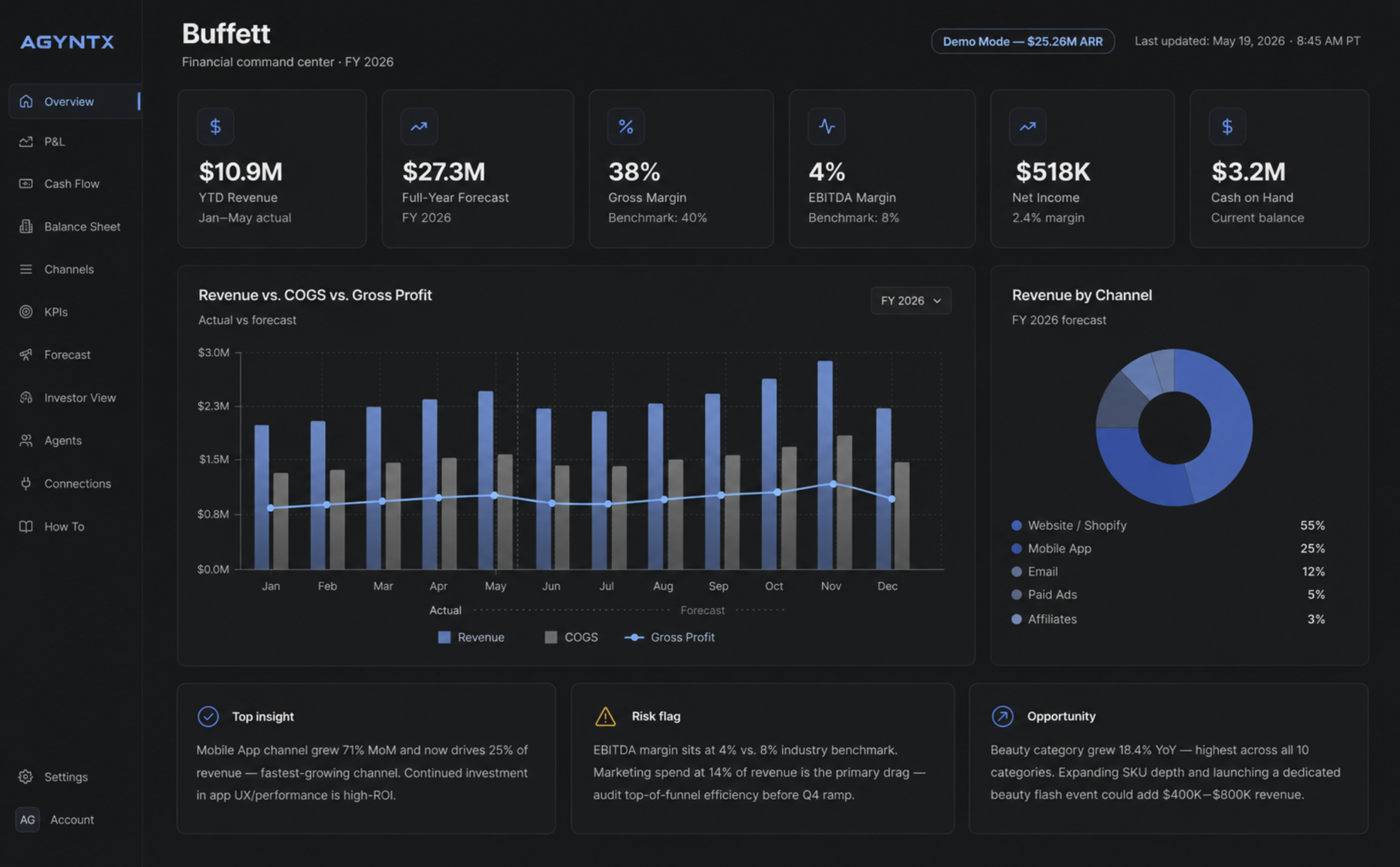Screen dimensions: 1400x867
Task: Click the warning triangle beside Risk flag
Action: (606, 717)
